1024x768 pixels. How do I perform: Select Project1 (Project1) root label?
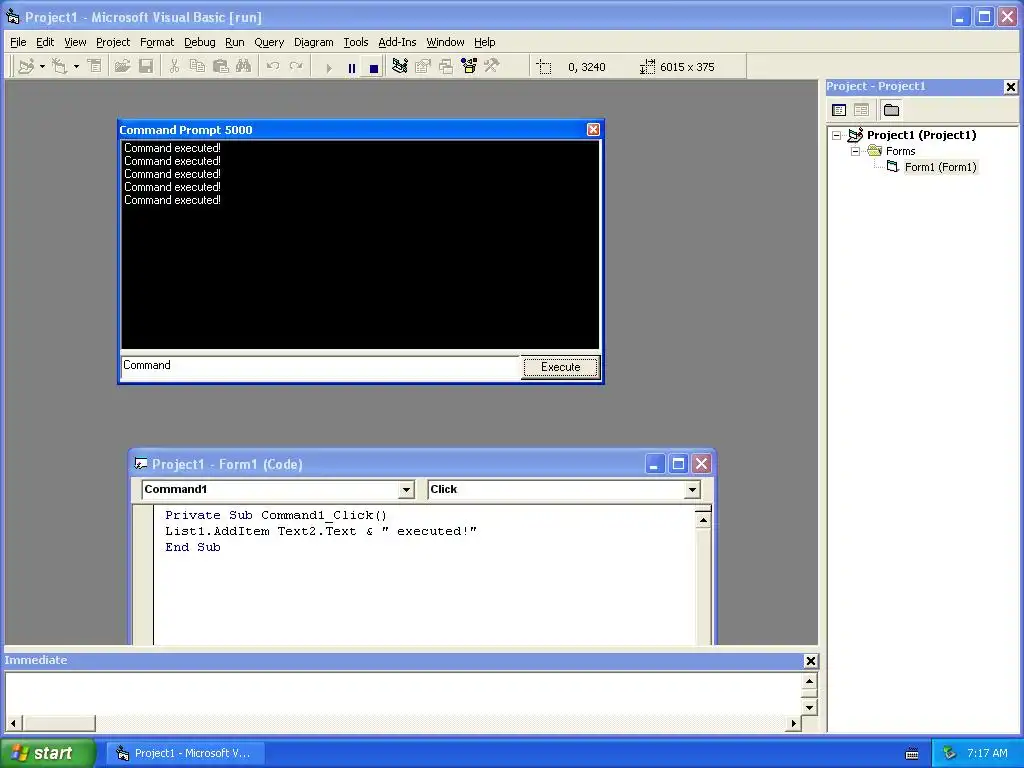click(921, 135)
